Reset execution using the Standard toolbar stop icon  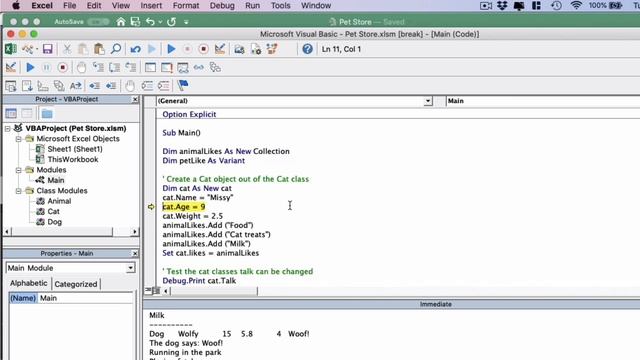(203, 49)
